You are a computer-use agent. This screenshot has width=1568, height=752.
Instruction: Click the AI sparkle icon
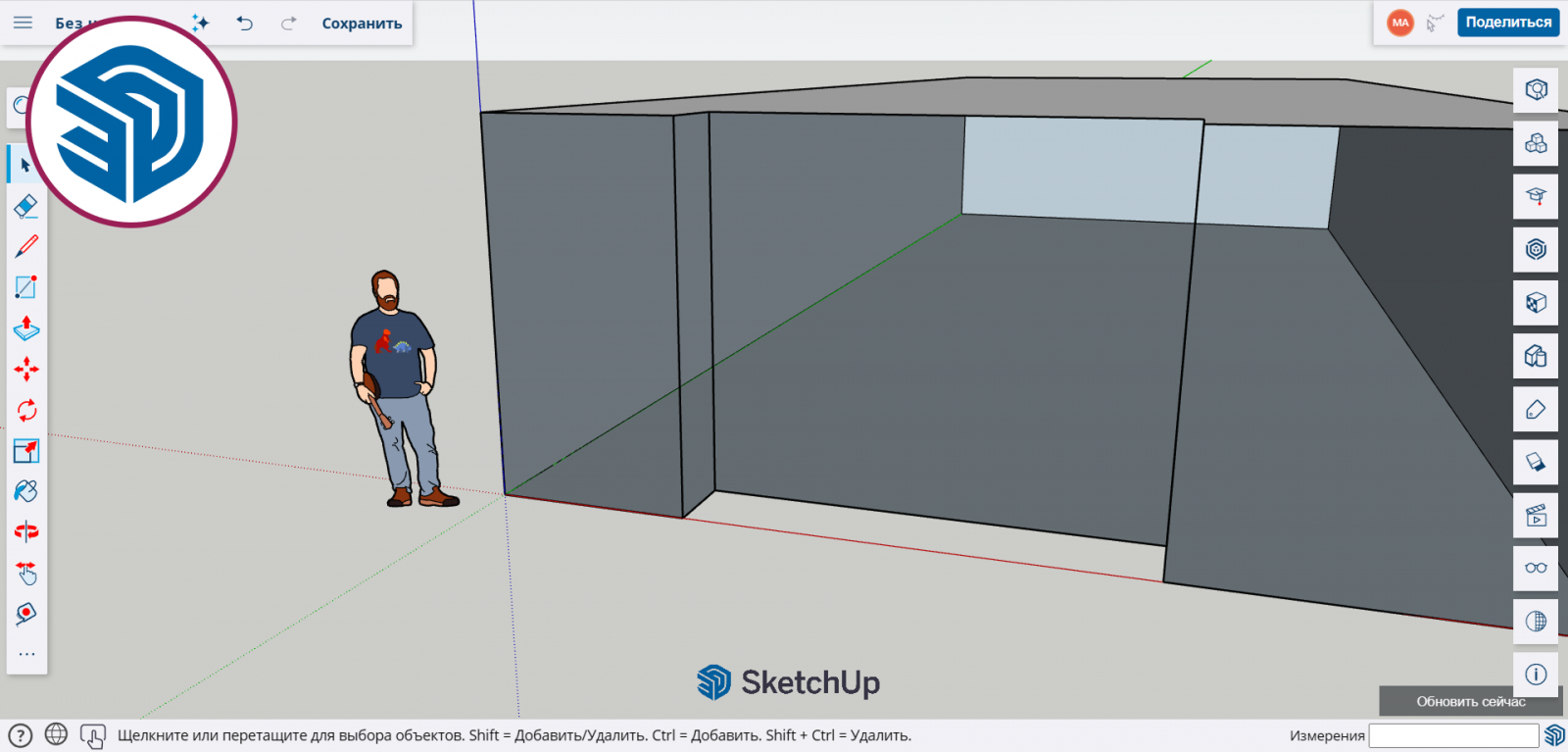pyautogui.click(x=200, y=23)
